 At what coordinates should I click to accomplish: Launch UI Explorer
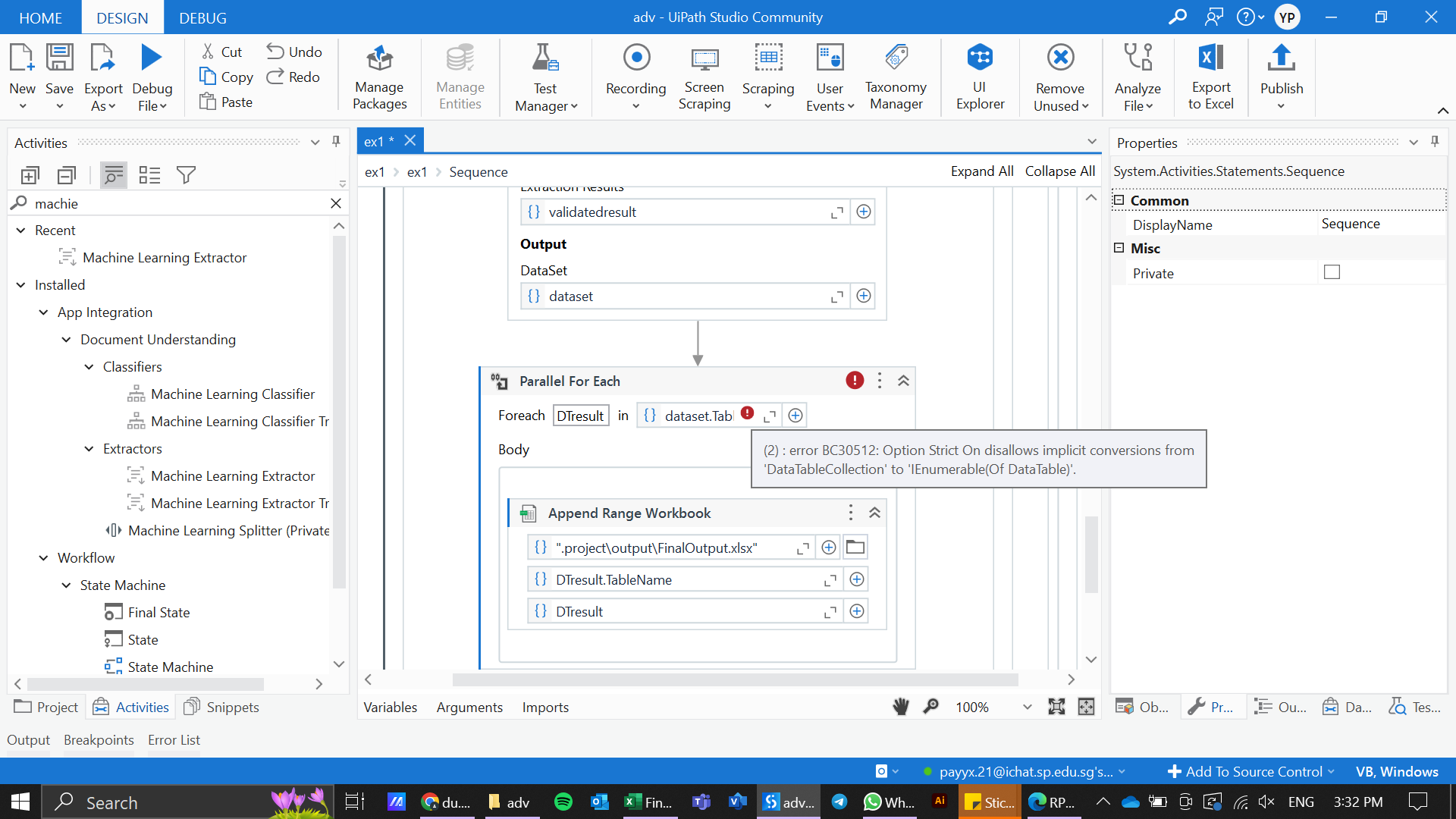[980, 77]
